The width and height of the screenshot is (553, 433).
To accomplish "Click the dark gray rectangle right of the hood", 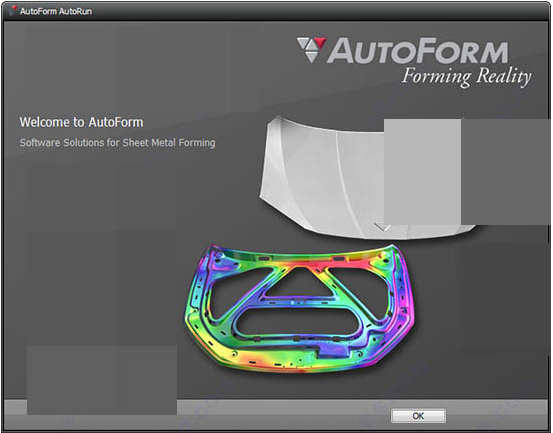I will (x=506, y=172).
